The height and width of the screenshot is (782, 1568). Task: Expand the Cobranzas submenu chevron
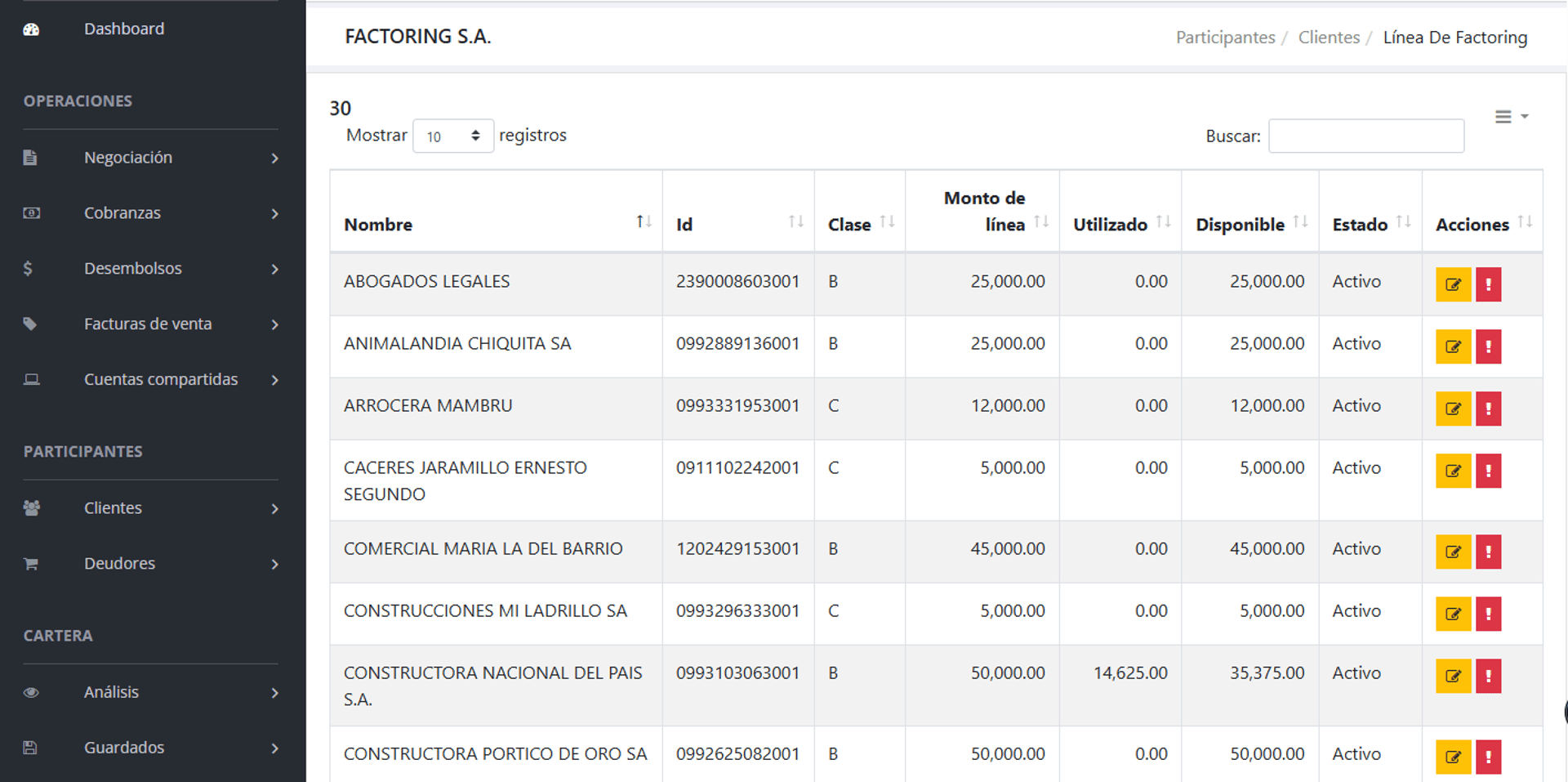(275, 214)
